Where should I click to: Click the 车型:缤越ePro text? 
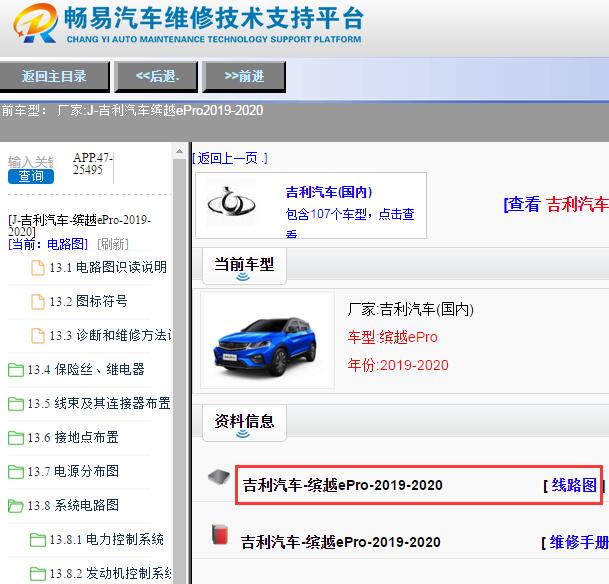(x=393, y=337)
